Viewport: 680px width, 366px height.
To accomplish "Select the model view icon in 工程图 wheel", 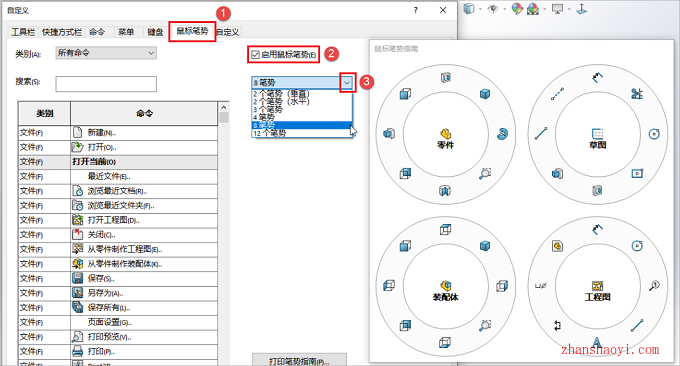I will coord(558,246).
